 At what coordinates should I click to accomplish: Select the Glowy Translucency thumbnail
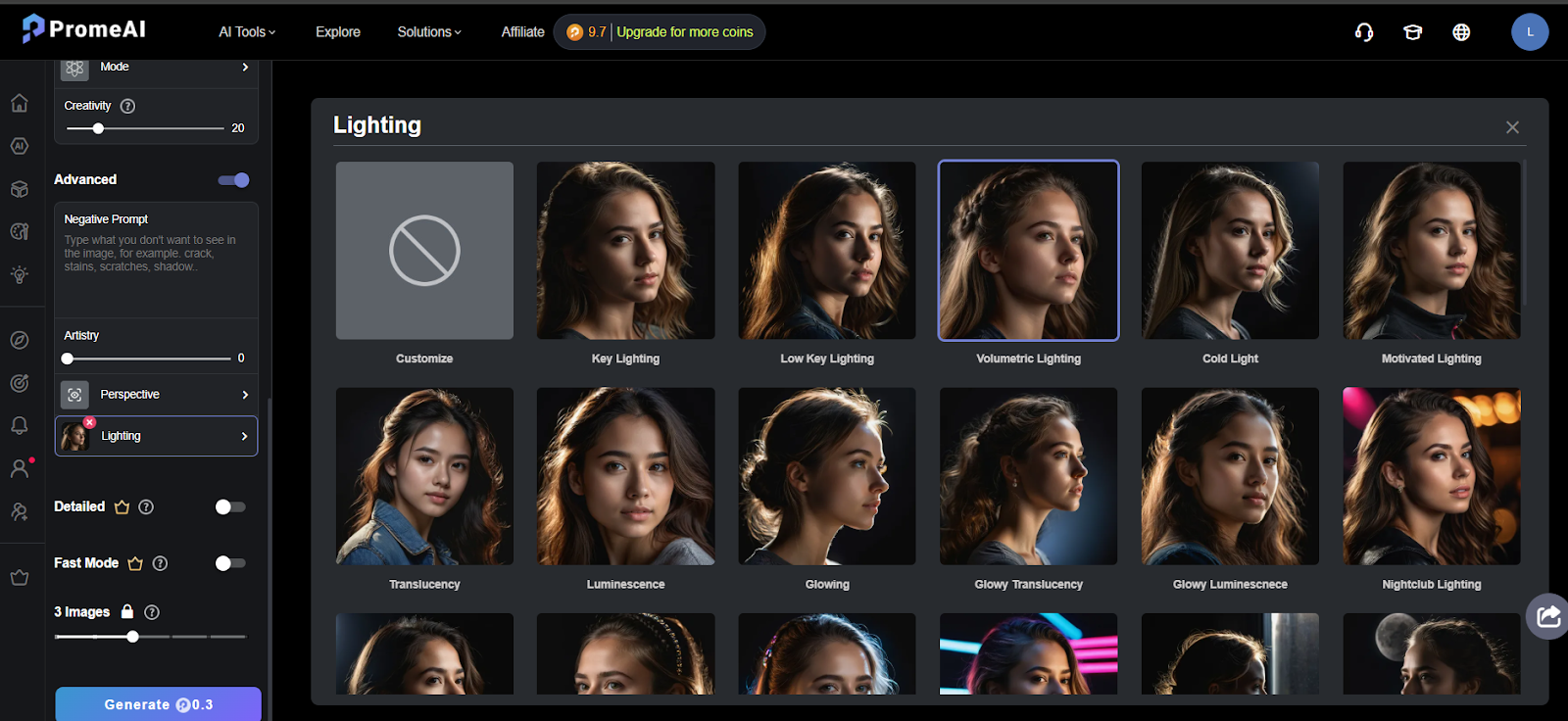point(1028,476)
